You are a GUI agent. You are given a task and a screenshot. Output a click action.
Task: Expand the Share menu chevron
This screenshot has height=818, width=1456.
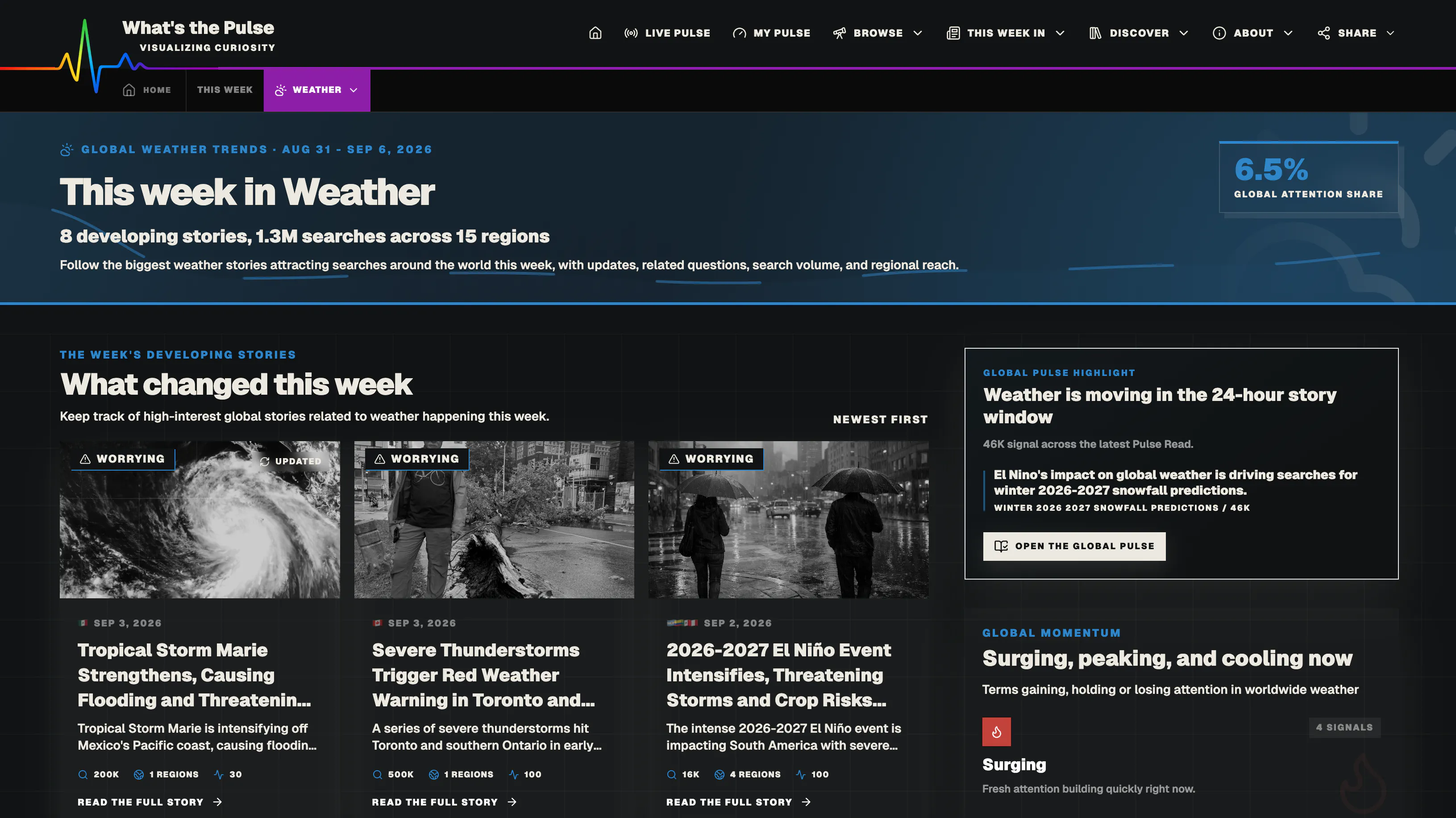coord(1390,33)
